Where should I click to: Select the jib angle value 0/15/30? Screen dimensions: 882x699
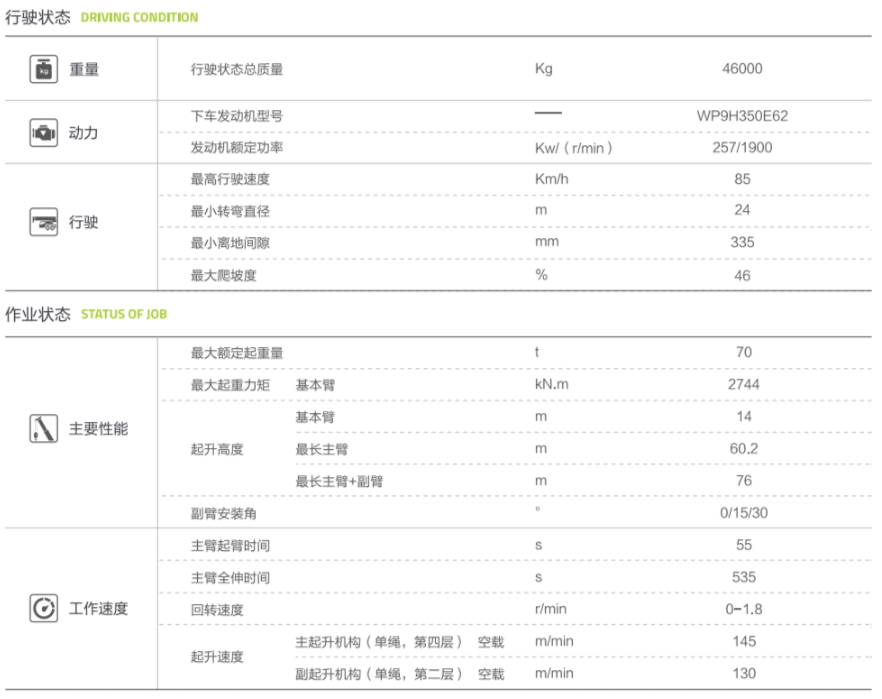click(x=744, y=513)
